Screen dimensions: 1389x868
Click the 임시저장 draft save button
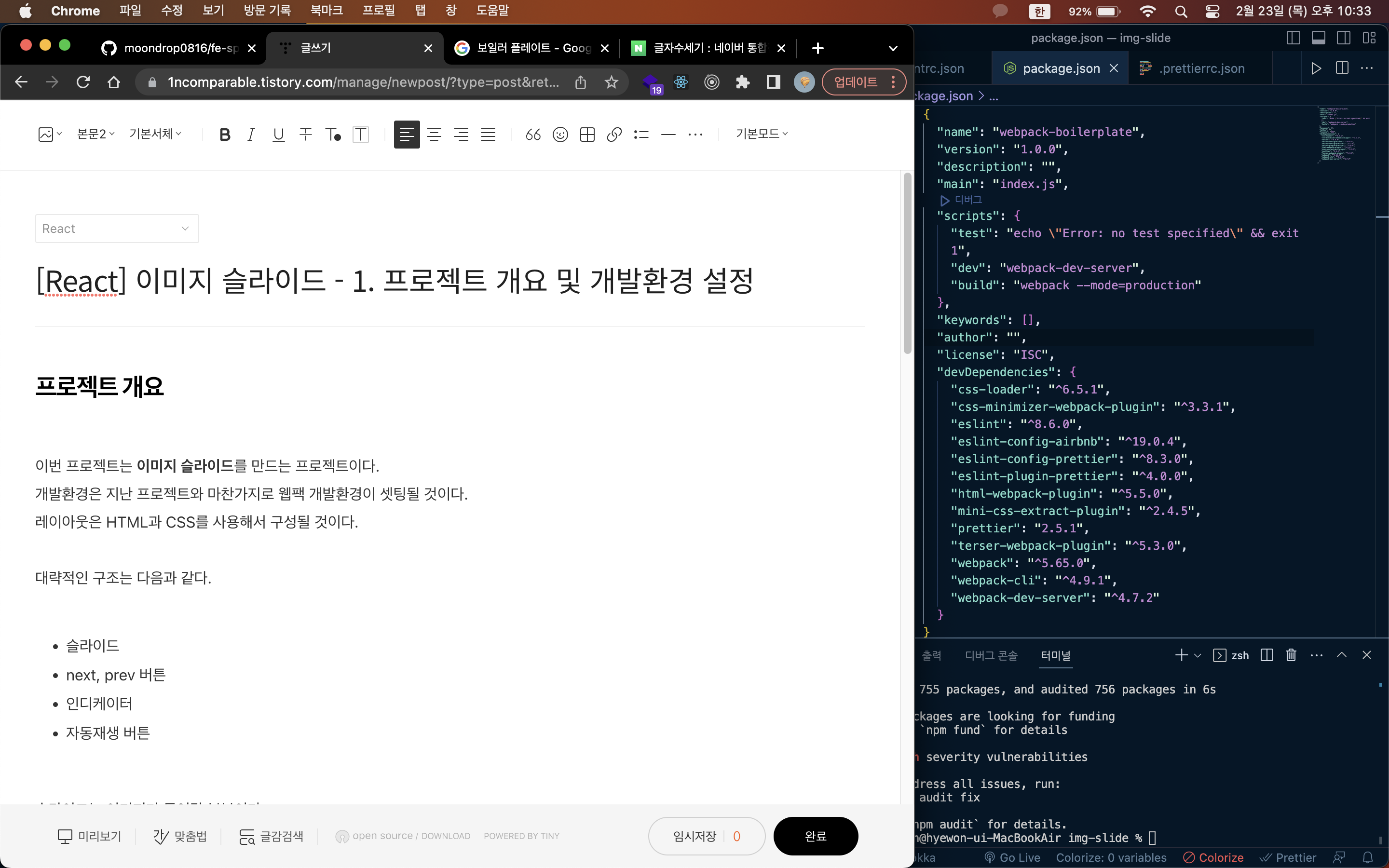point(694,836)
